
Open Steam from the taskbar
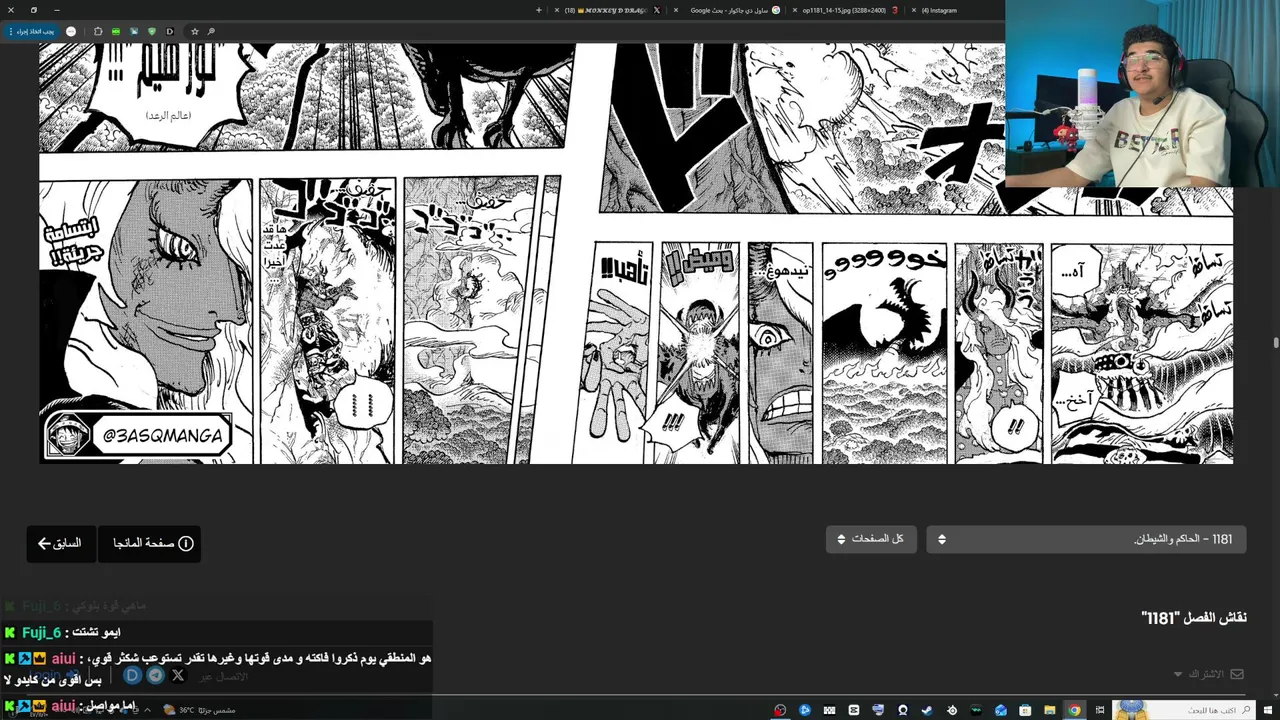pos(926,710)
